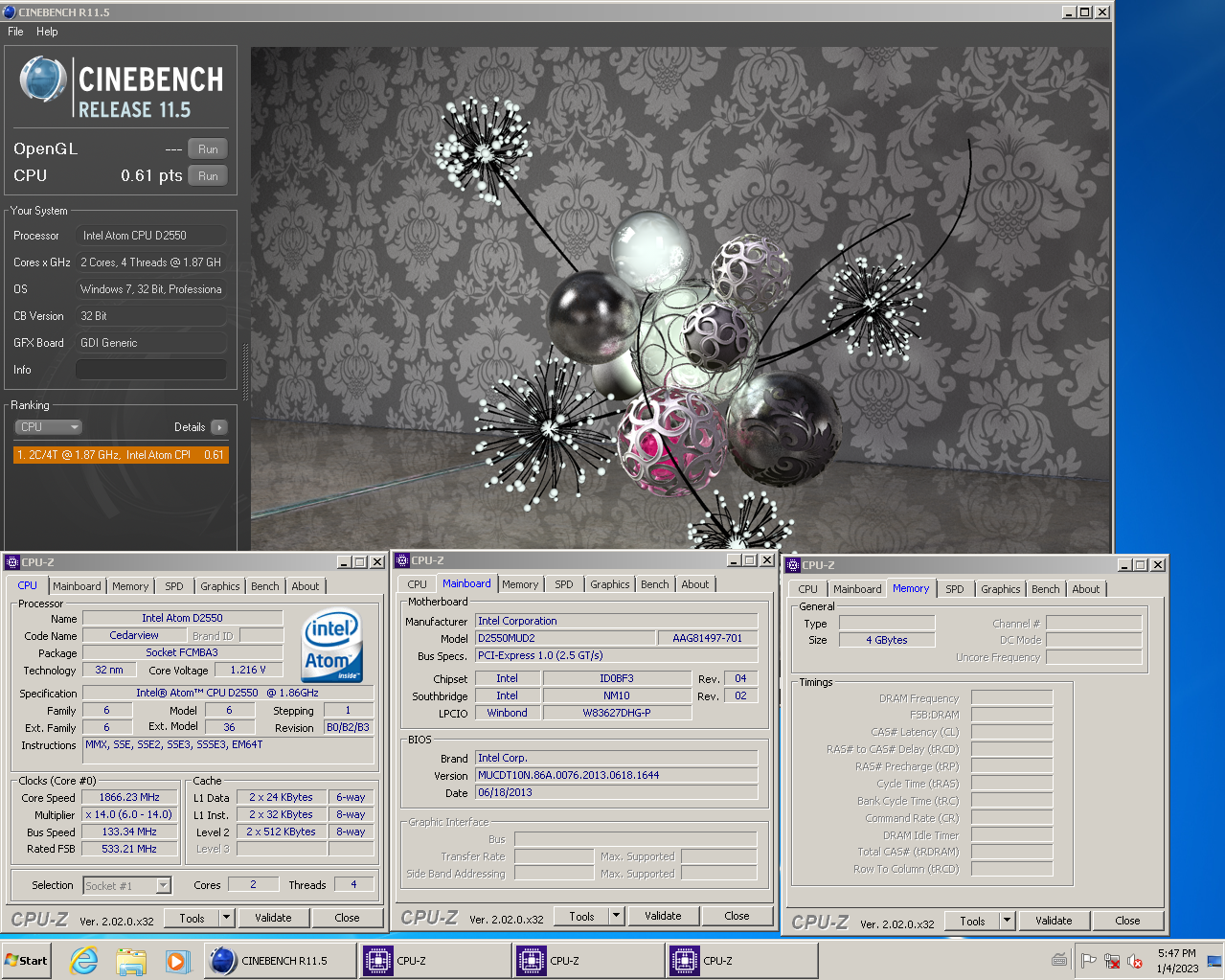The height and width of the screenshot is (980, 1225).
Task: Click the Model value D2550MUD2
Action: click(x=565, y=638)
